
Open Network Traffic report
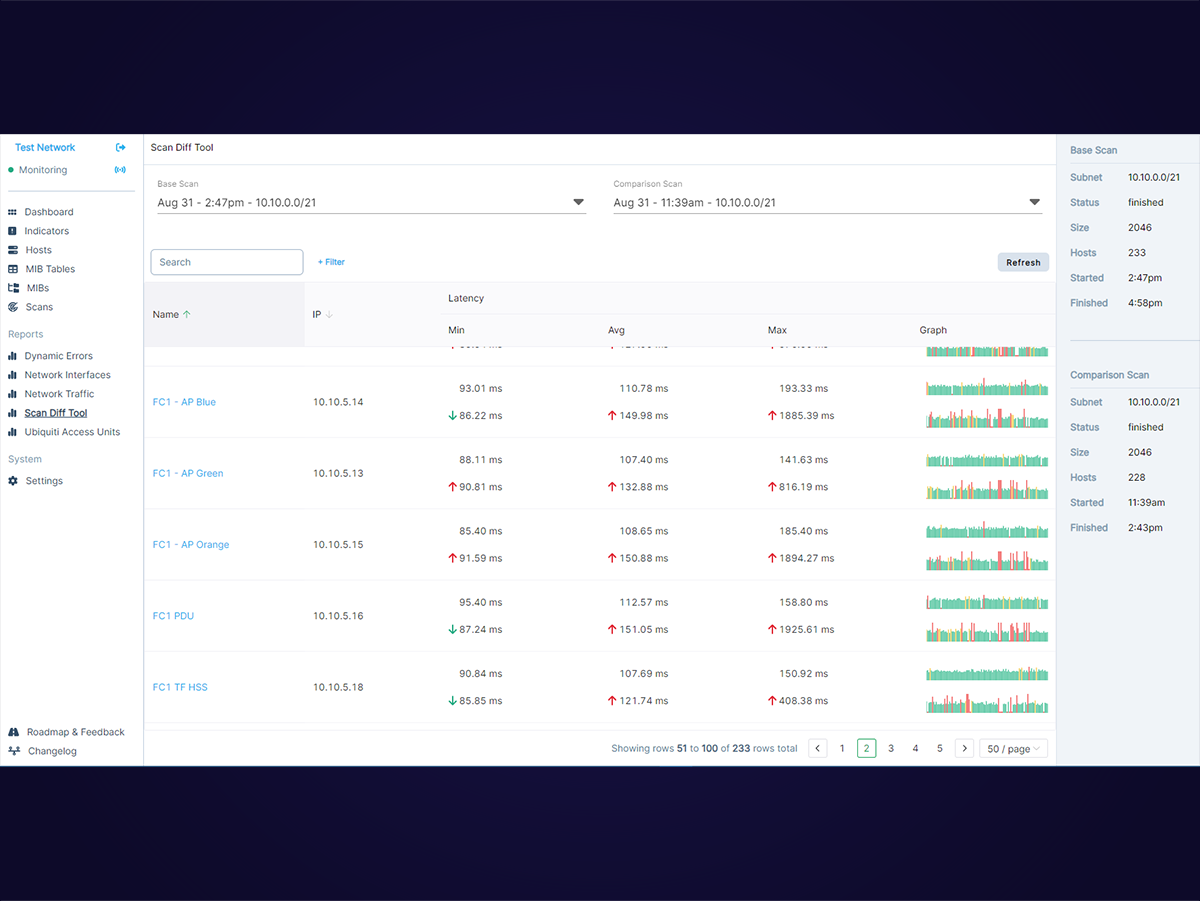tap(60, 394)
